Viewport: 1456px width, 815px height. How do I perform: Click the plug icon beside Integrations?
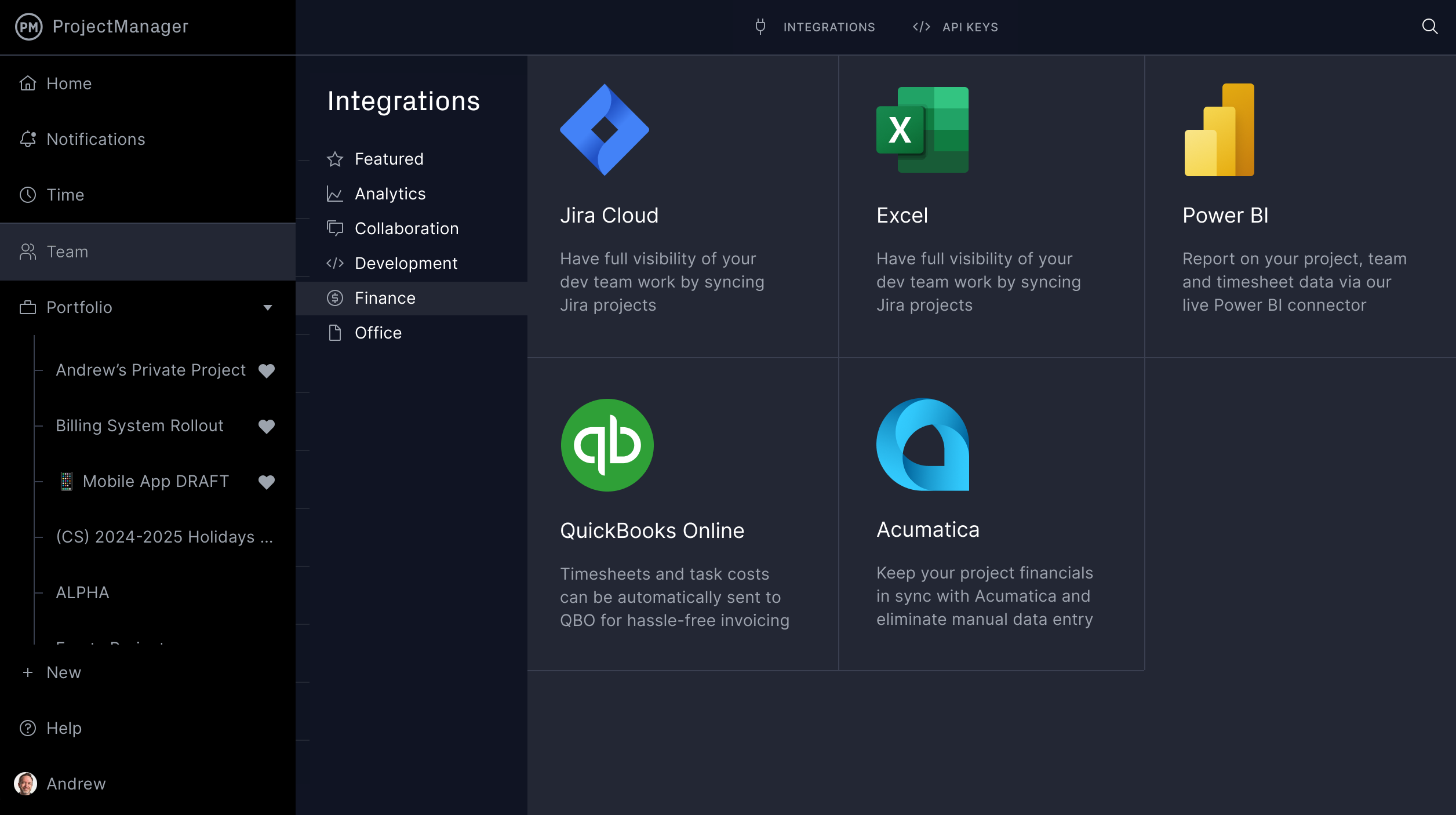tap(760, 27)
